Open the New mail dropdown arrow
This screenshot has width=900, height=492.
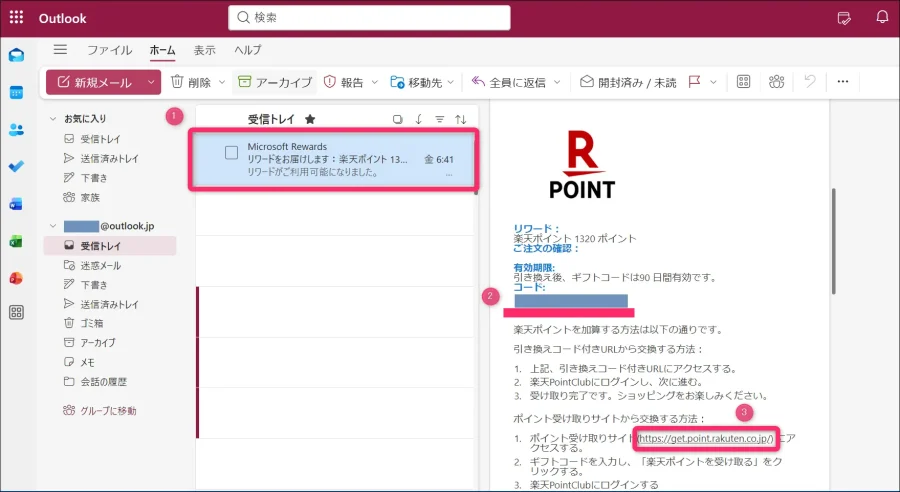coord(152,82)
